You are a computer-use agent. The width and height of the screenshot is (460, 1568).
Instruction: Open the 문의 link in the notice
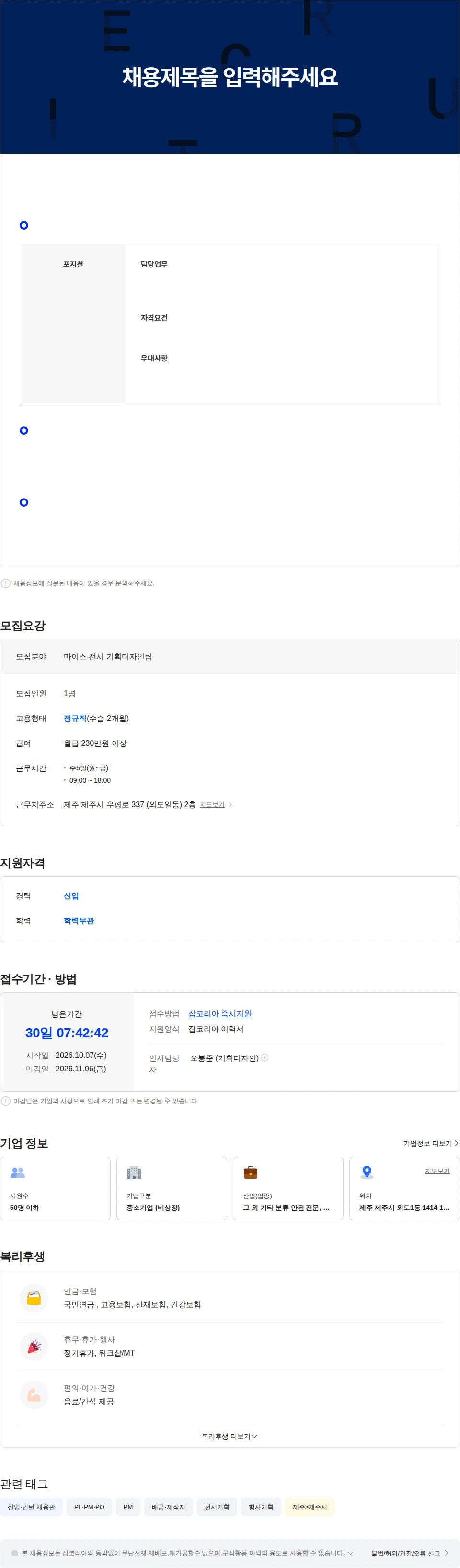(x=121, y=582)
